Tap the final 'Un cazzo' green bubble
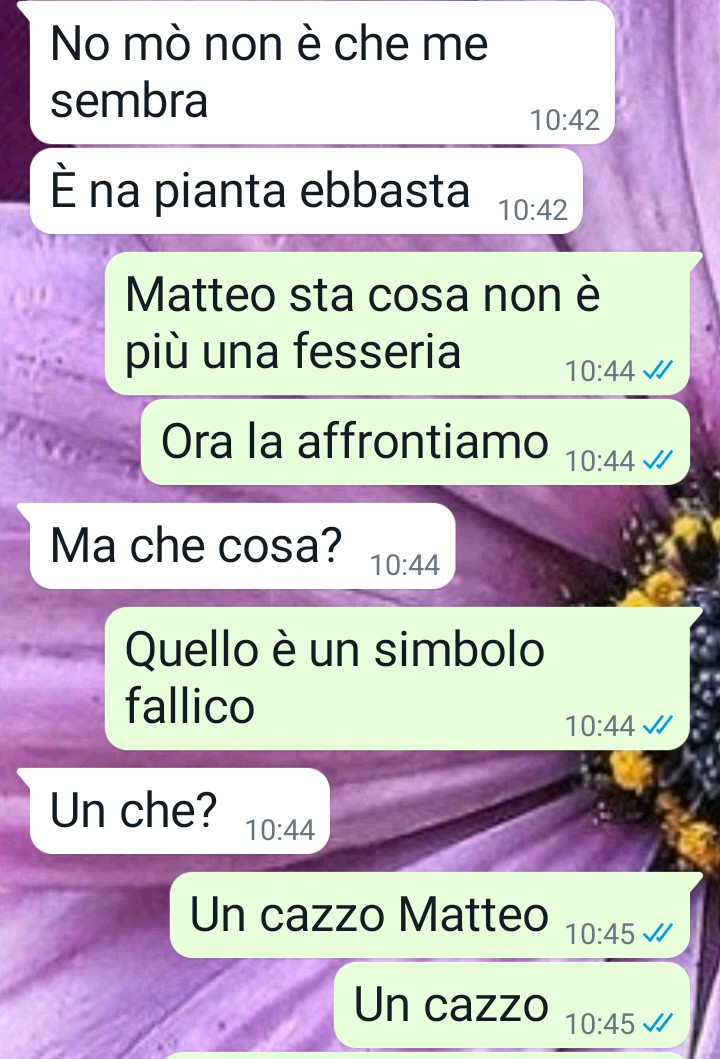Screen dimensions: 720x1059 pyautogui.click(x=511, y=1004)
